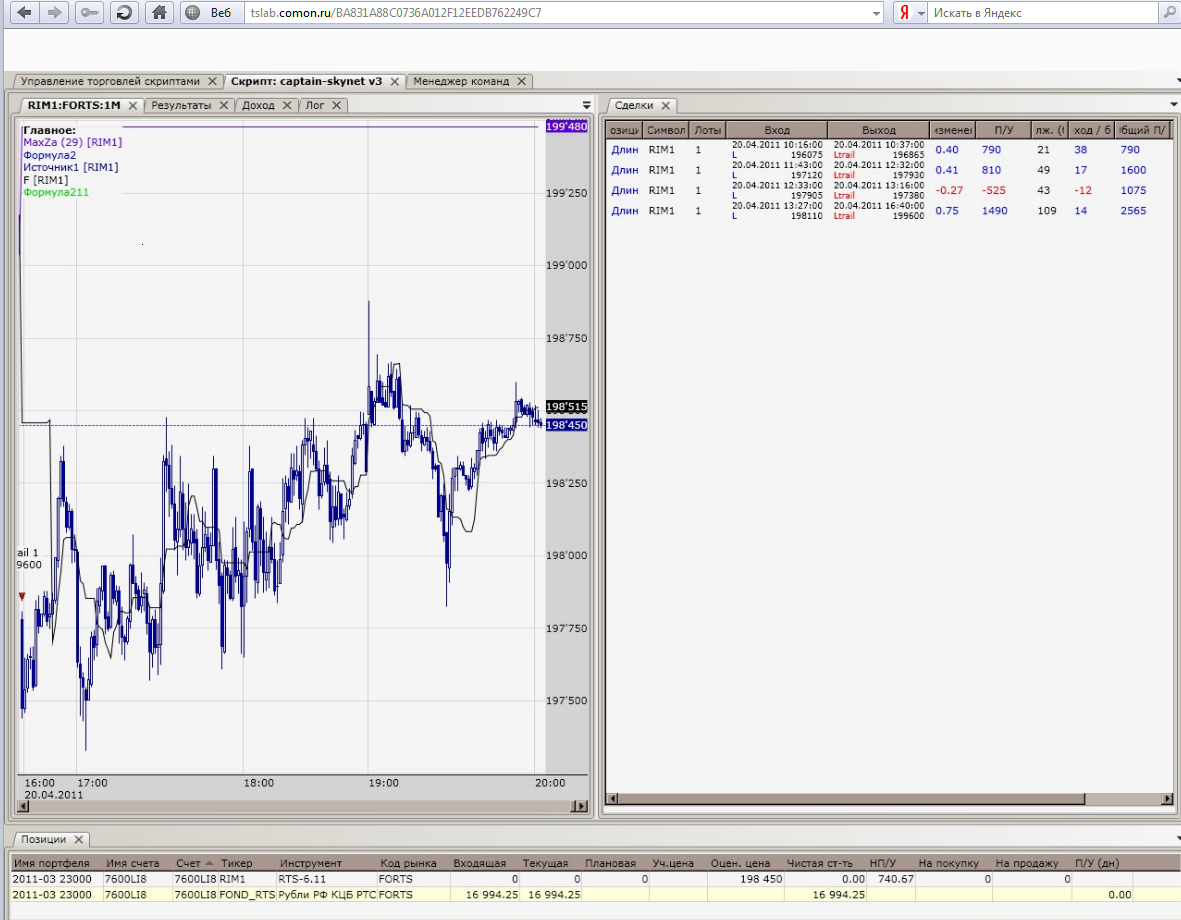Switch to 'Управление торговлей скриптами' tab
Viewport: 1181px width, 920px height.
pyautogui.click(x=110, y=81)
